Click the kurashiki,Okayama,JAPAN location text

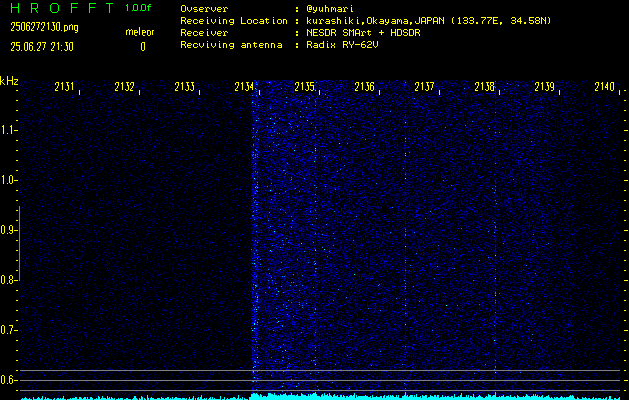(375, 21)
